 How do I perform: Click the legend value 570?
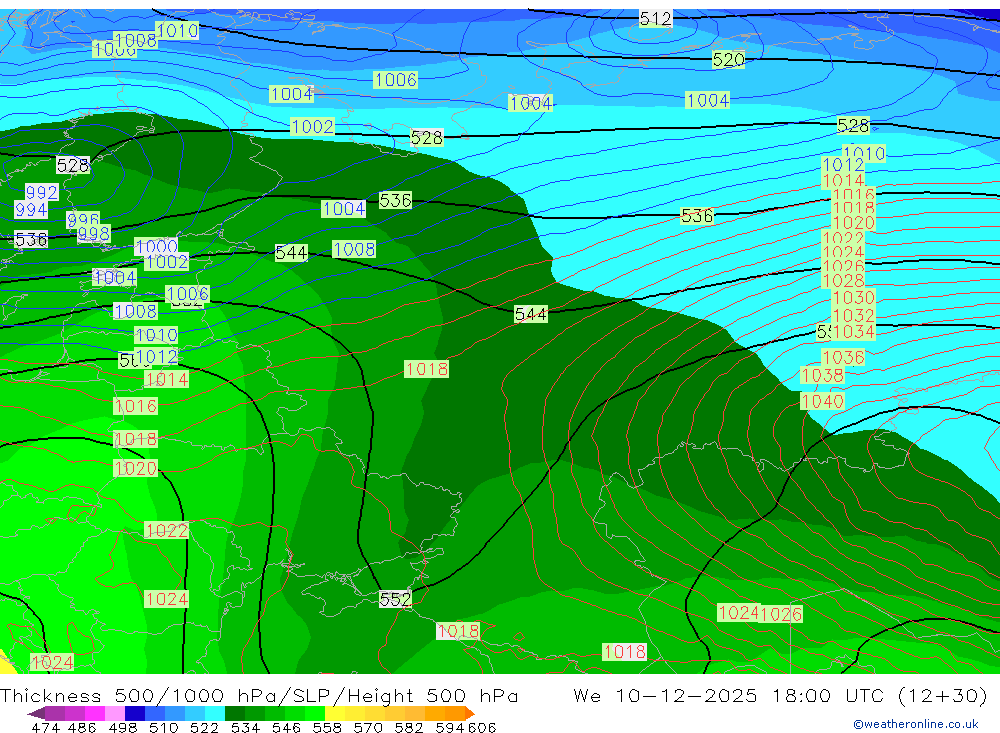[368, 727]
